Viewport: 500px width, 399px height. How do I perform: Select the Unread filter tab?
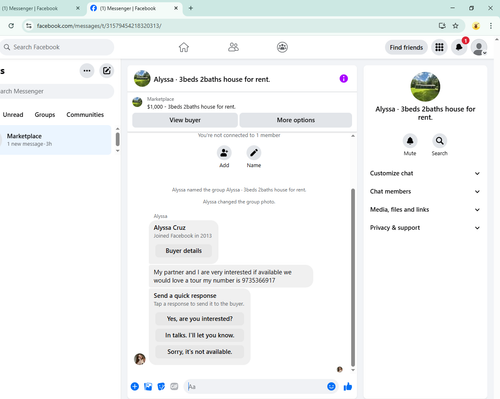click(x=13, y=115)
